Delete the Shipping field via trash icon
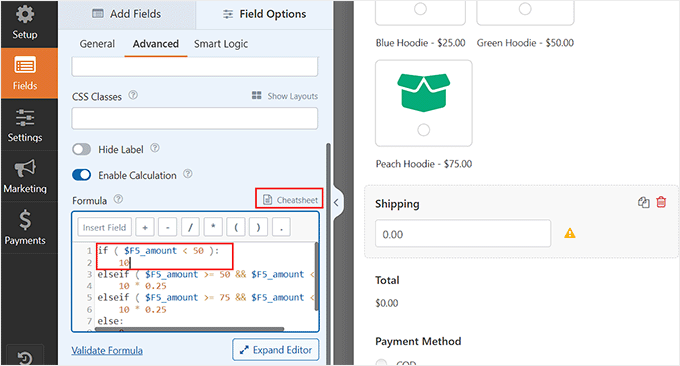 661,202
